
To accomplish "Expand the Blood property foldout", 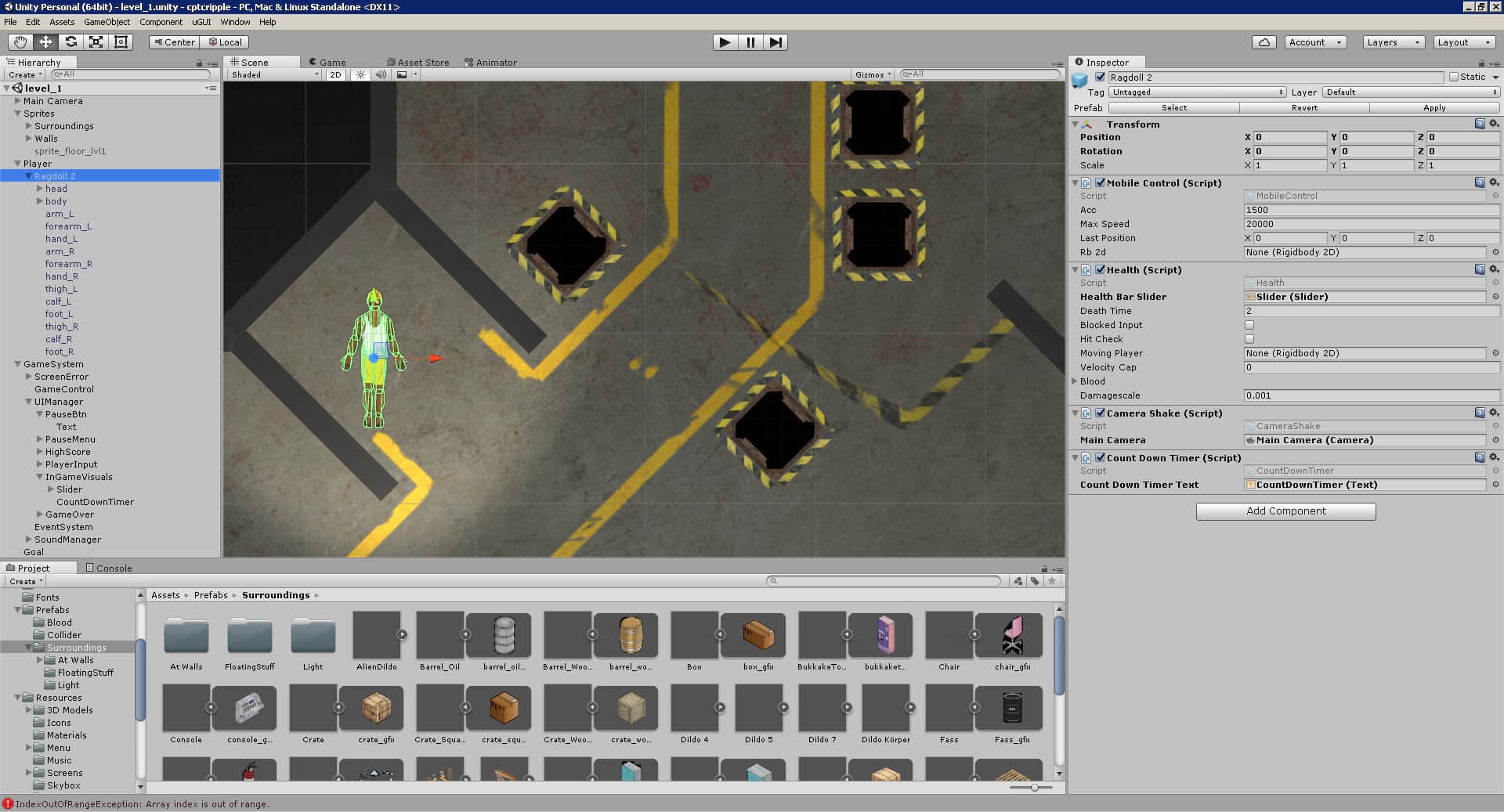I will point(1076,381).
